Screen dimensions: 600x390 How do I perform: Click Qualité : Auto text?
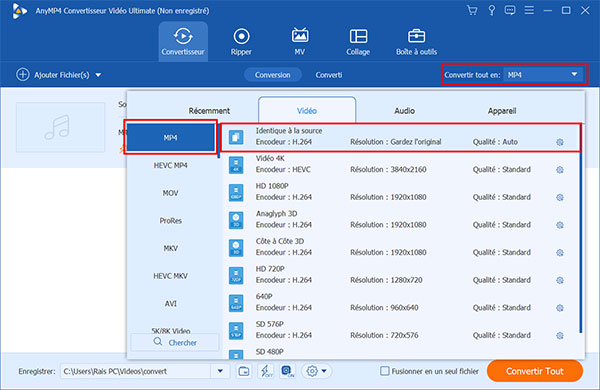pyautogui.click(x=495, y=142)
